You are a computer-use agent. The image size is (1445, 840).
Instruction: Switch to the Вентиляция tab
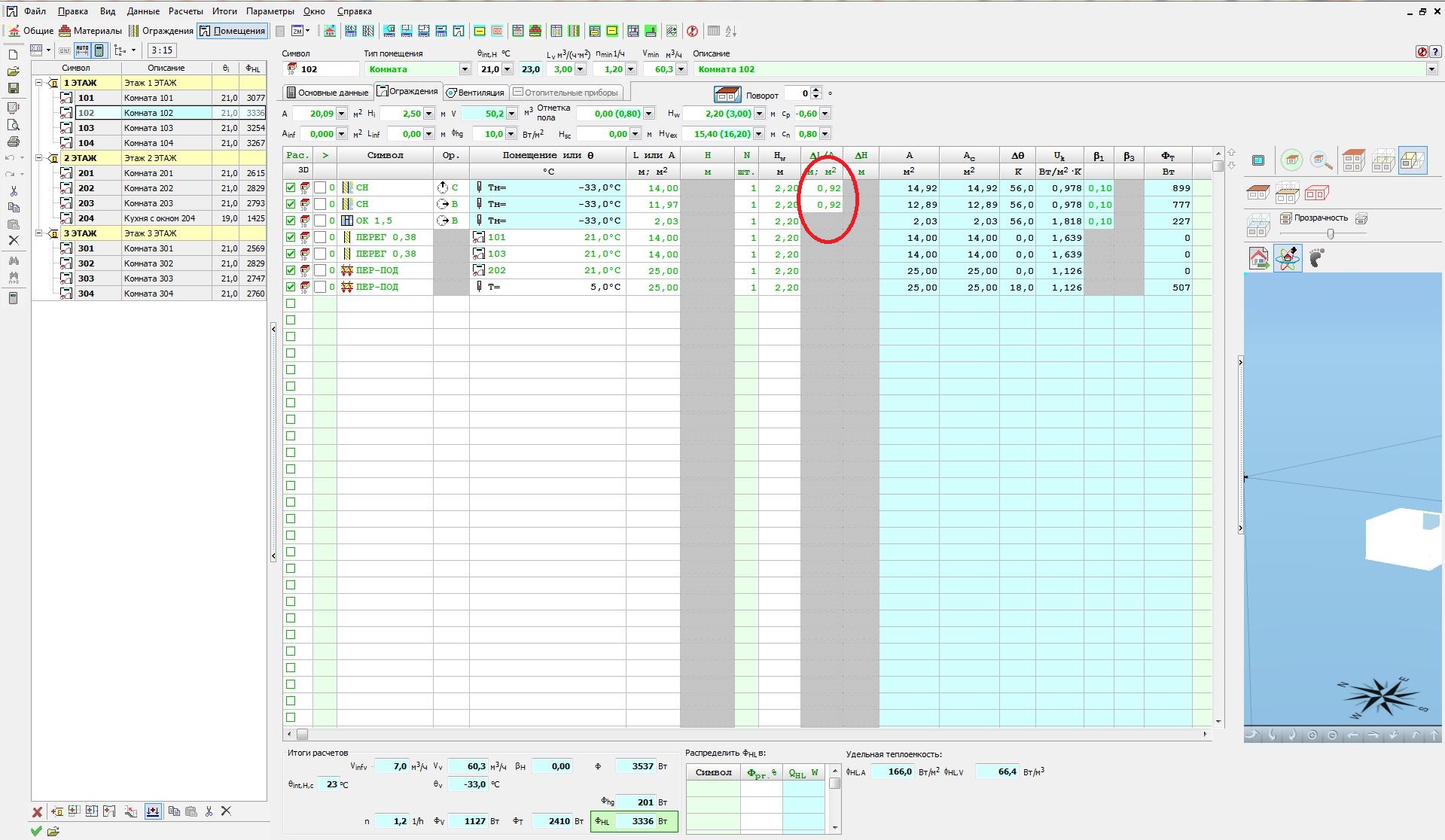coord(475,93)
